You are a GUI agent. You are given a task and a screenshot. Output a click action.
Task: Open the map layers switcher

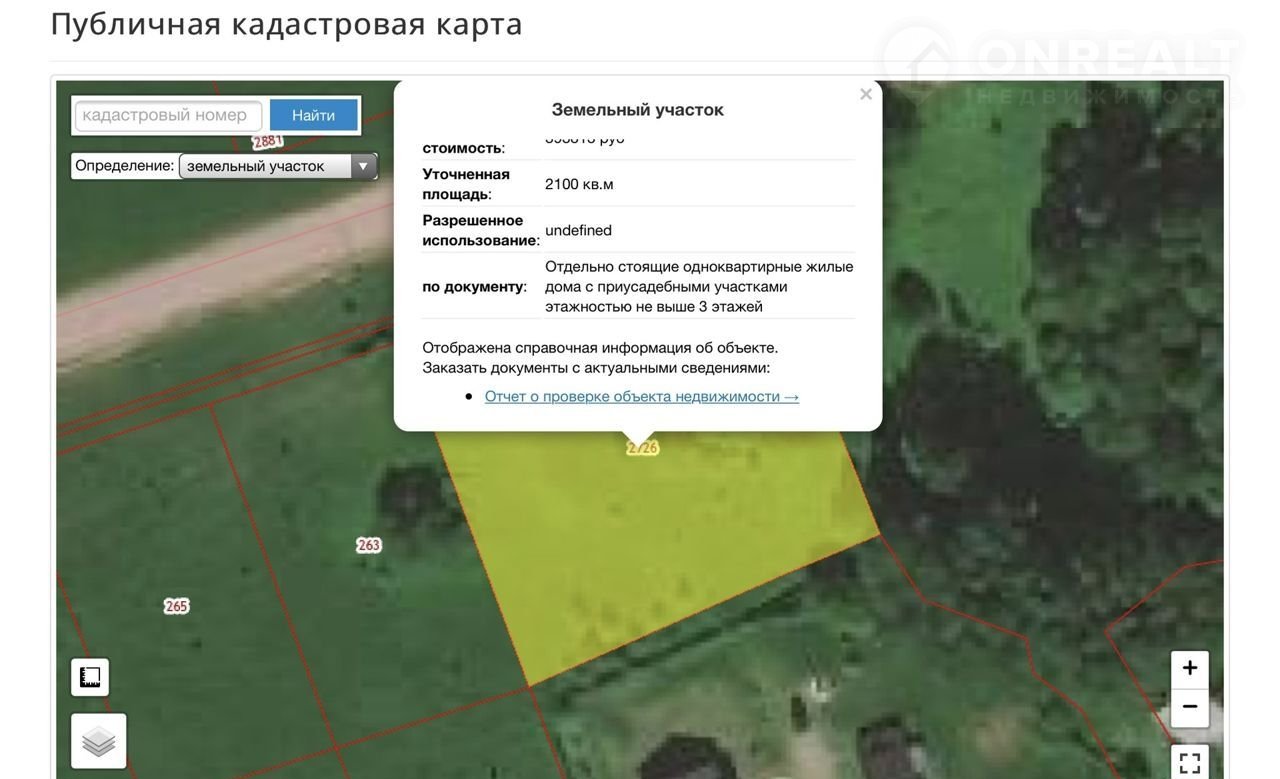(99, 741)
